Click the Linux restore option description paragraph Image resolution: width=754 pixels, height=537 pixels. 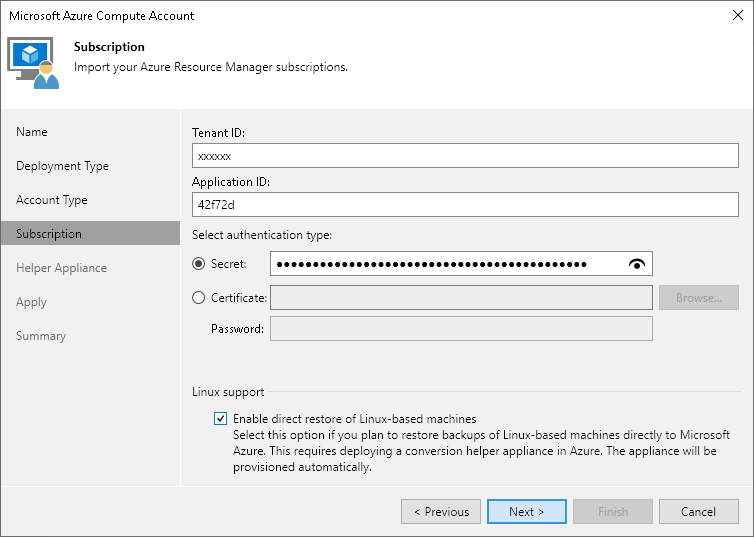(481, 451)
